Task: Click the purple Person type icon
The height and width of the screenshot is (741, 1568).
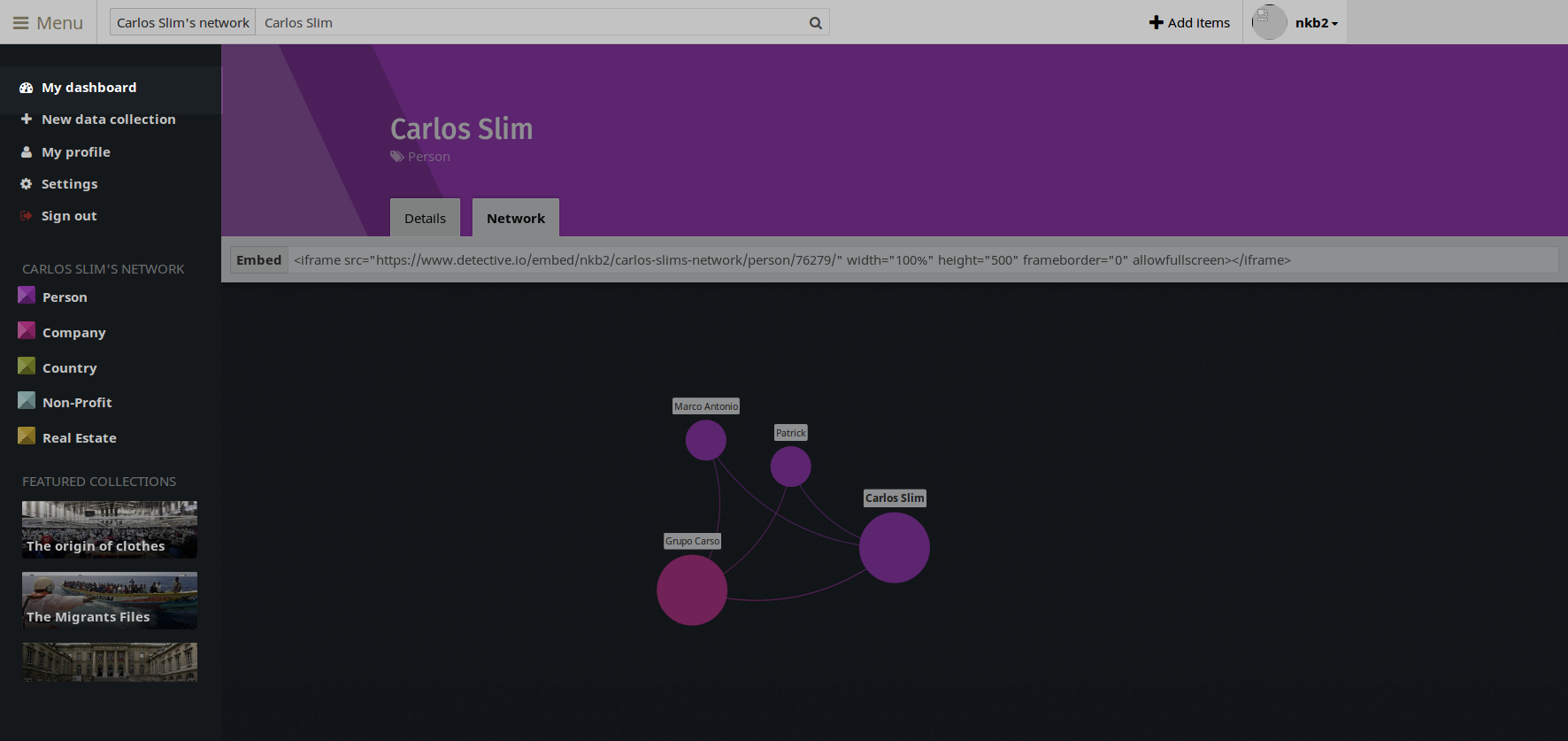Action: coord(27,295)
